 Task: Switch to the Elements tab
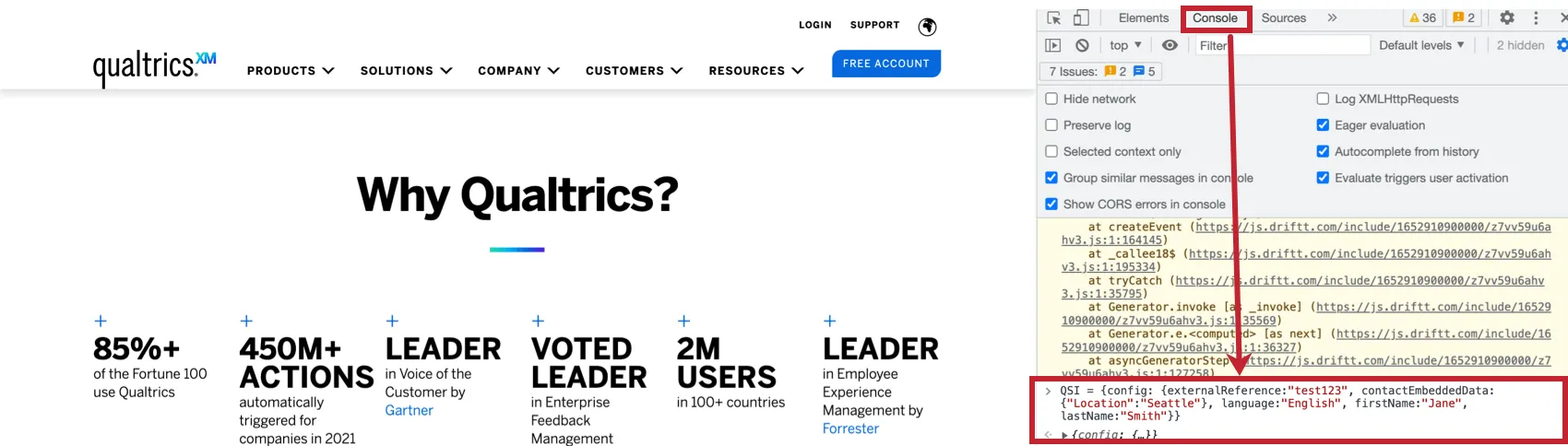click(1143, 18)
